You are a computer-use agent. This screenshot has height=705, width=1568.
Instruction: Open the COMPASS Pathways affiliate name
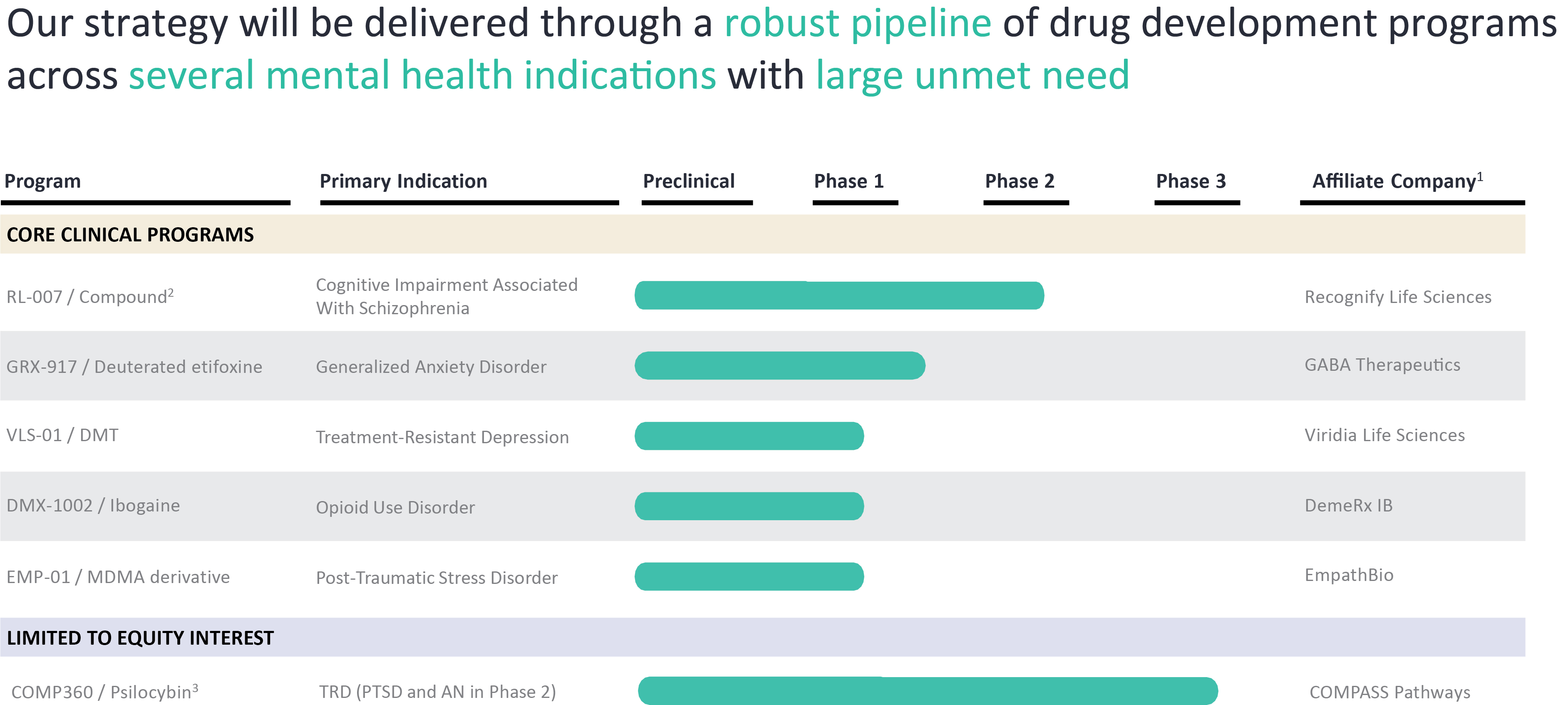coord(1389,692)
